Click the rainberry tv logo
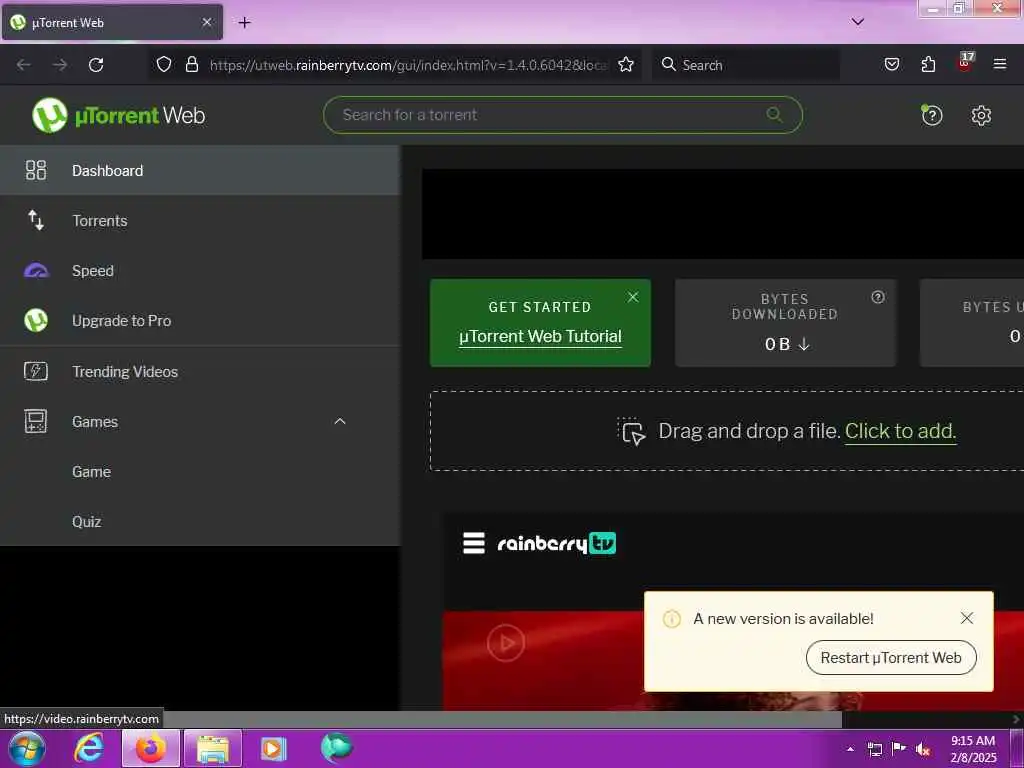1024x768 pixels. pos(556,543)
